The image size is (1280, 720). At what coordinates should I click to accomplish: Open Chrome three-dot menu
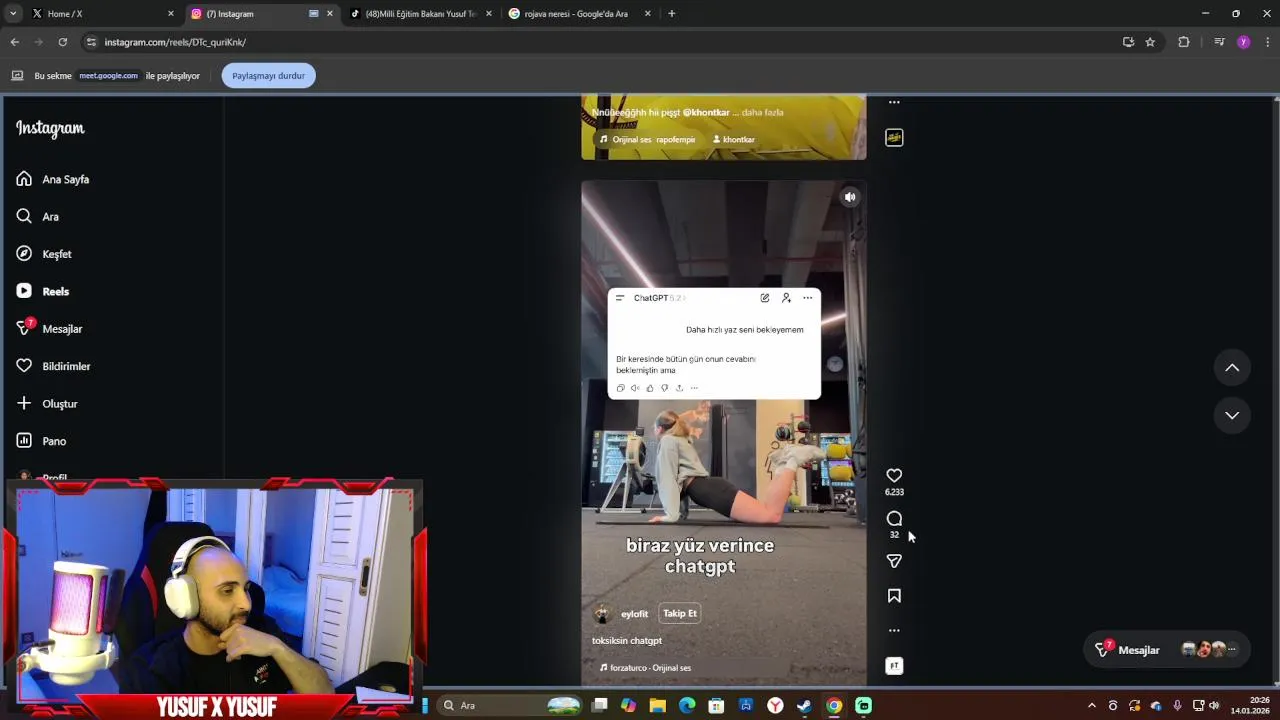coord(1268,42)
